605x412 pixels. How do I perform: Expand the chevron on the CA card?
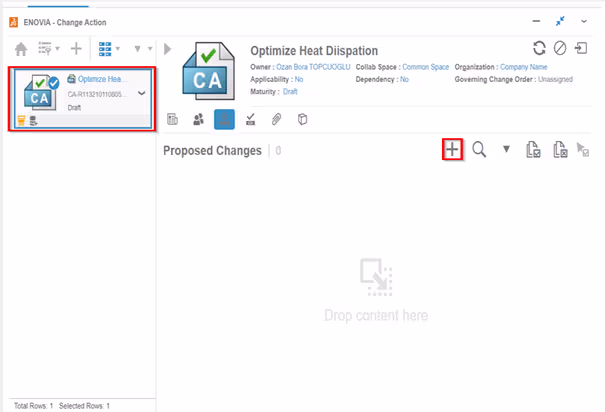tap(142, 93)
